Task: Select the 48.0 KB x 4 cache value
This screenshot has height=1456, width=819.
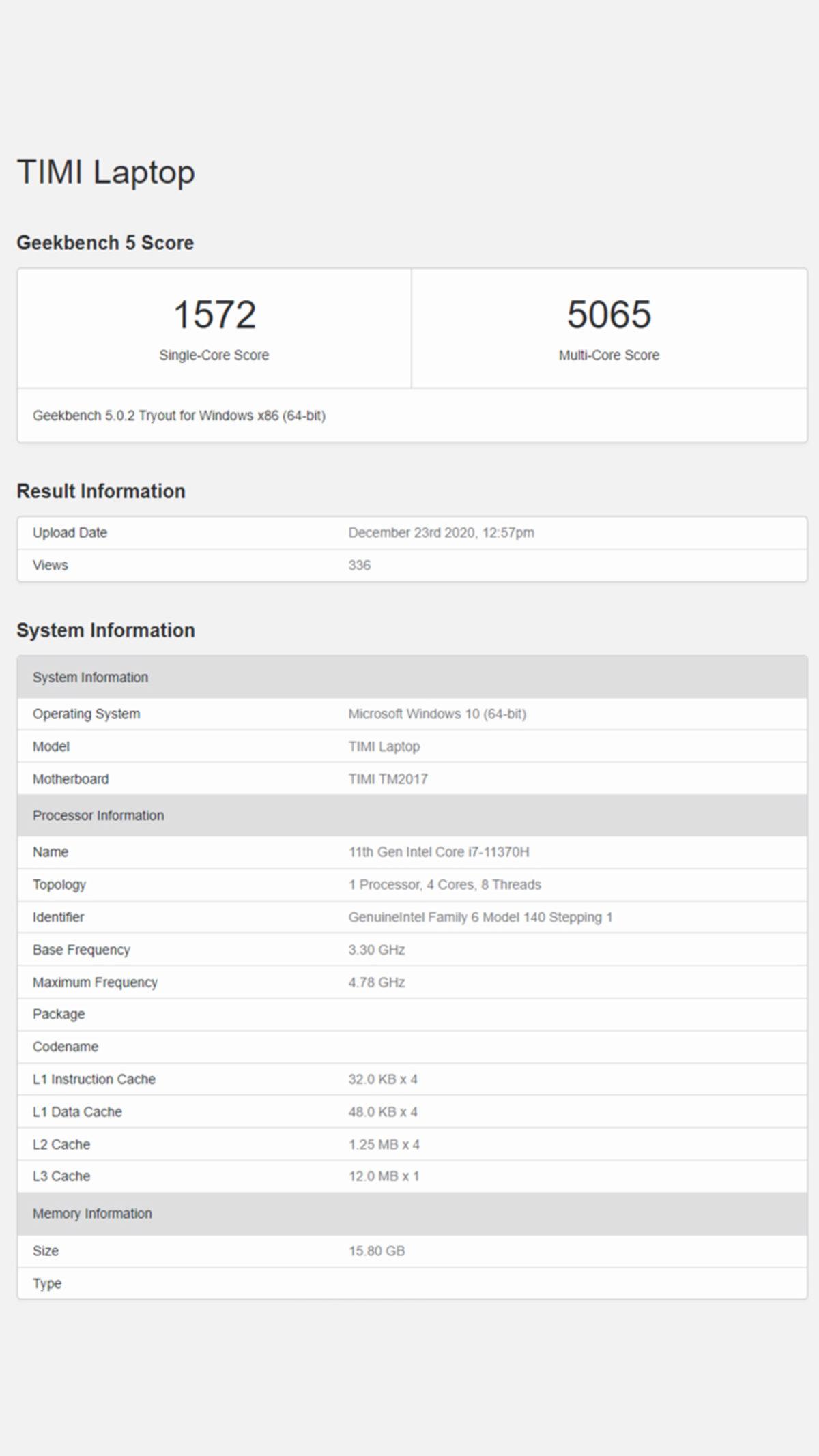Action: (x=383, y=1112)
